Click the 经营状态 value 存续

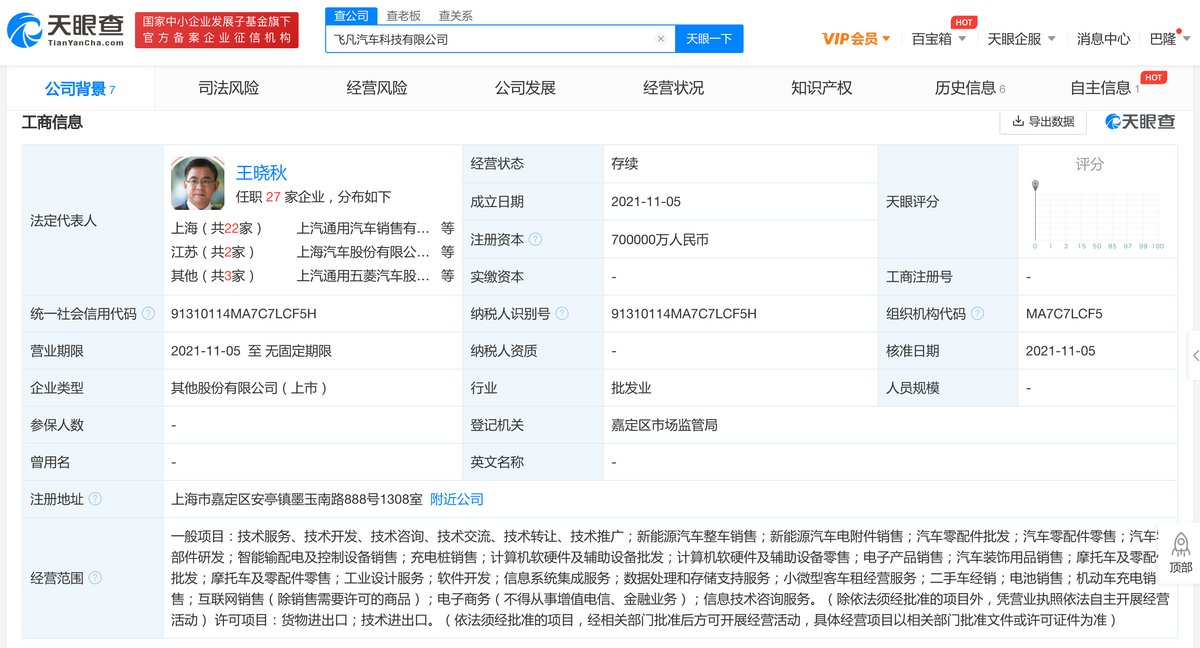(x=624, y=163)
